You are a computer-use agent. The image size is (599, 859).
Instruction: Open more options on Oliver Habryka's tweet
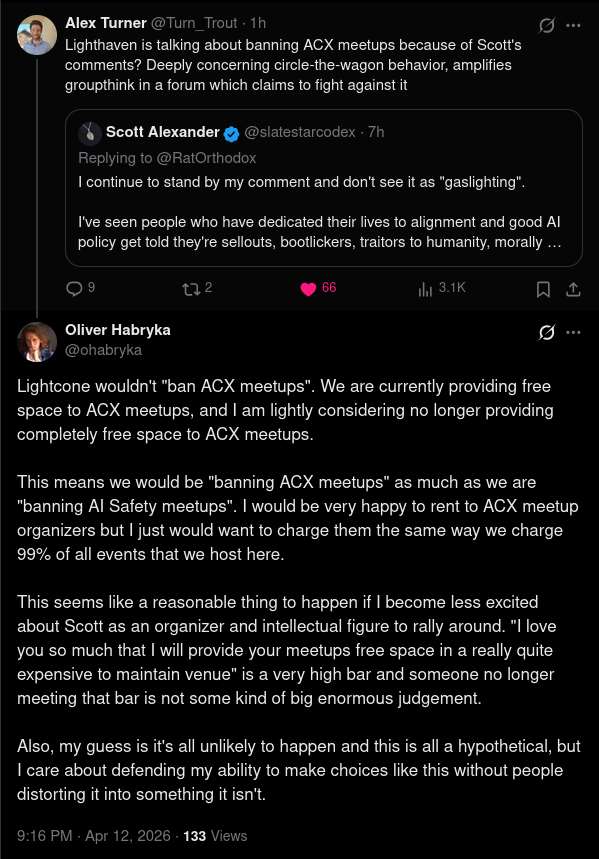tap(574, 331)
